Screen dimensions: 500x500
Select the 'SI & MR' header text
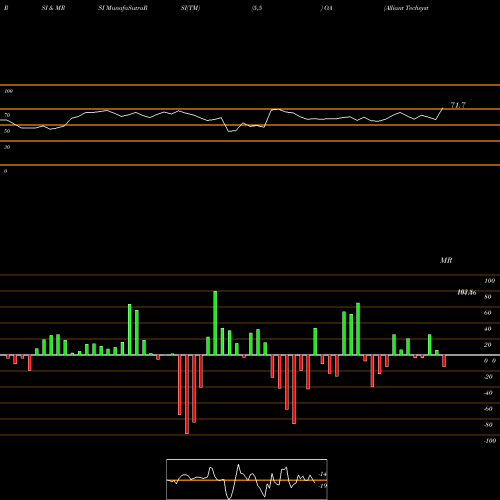click(53, 8)
